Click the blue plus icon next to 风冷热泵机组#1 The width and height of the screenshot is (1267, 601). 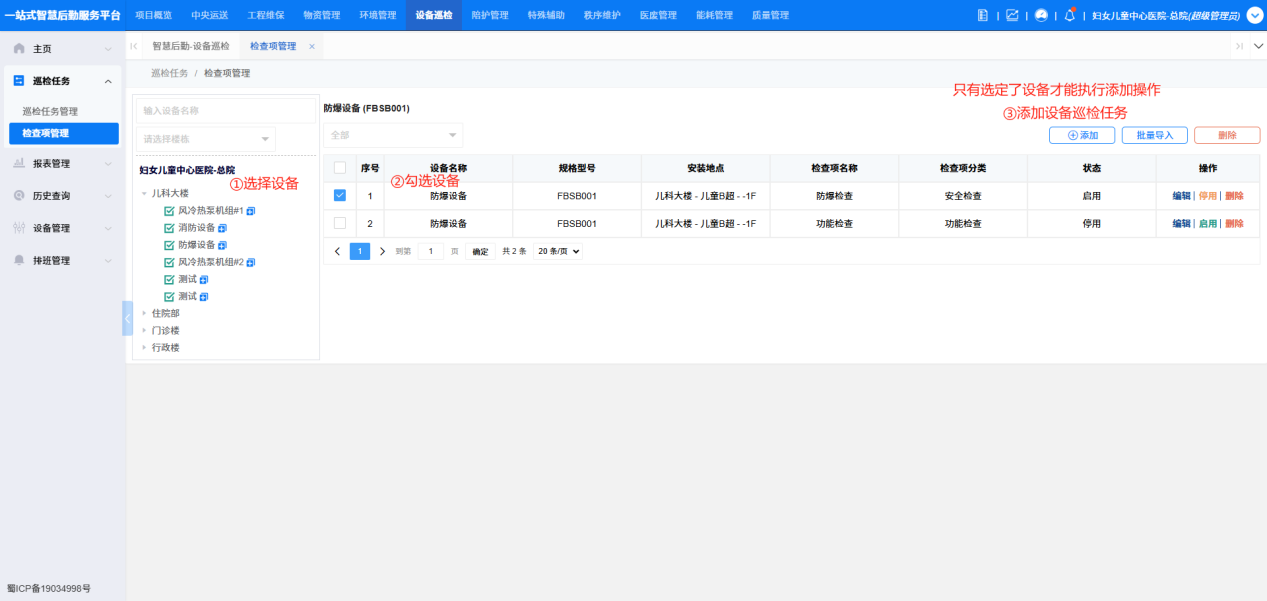pyautogui.click(x=251, y=211)
